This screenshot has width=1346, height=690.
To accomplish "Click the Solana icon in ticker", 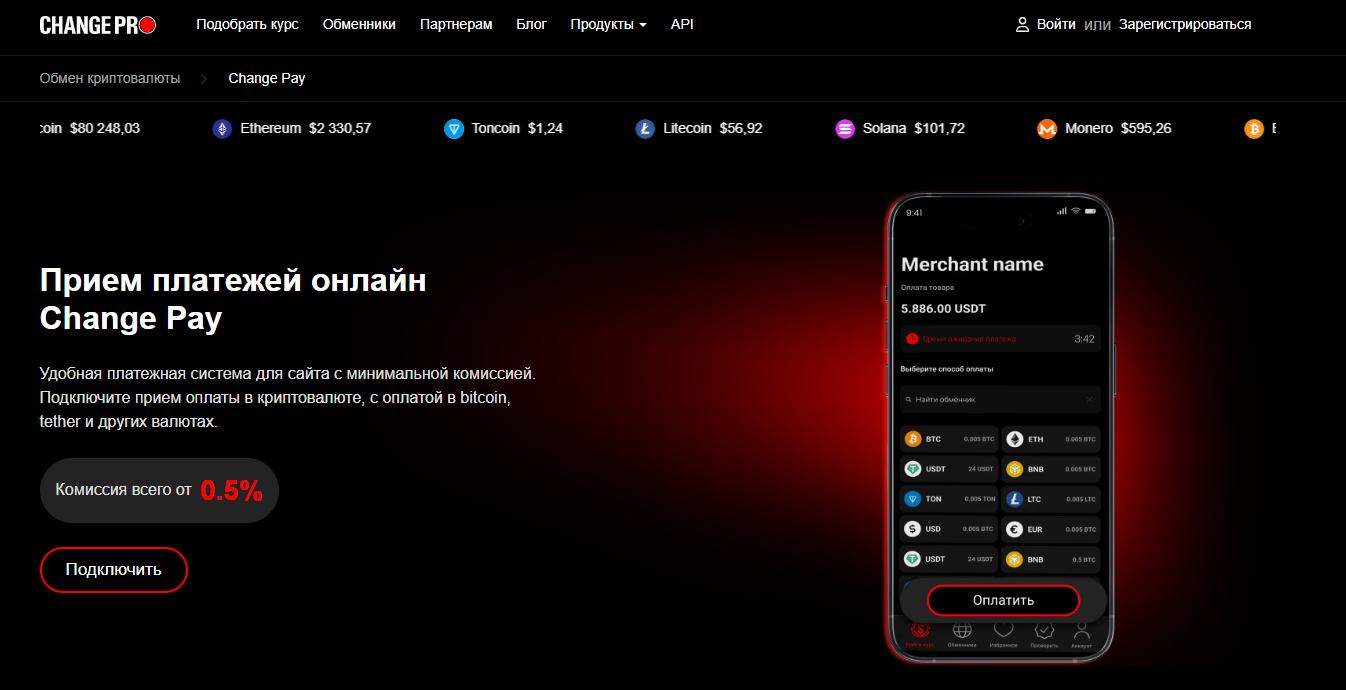I will click(845, 129).
